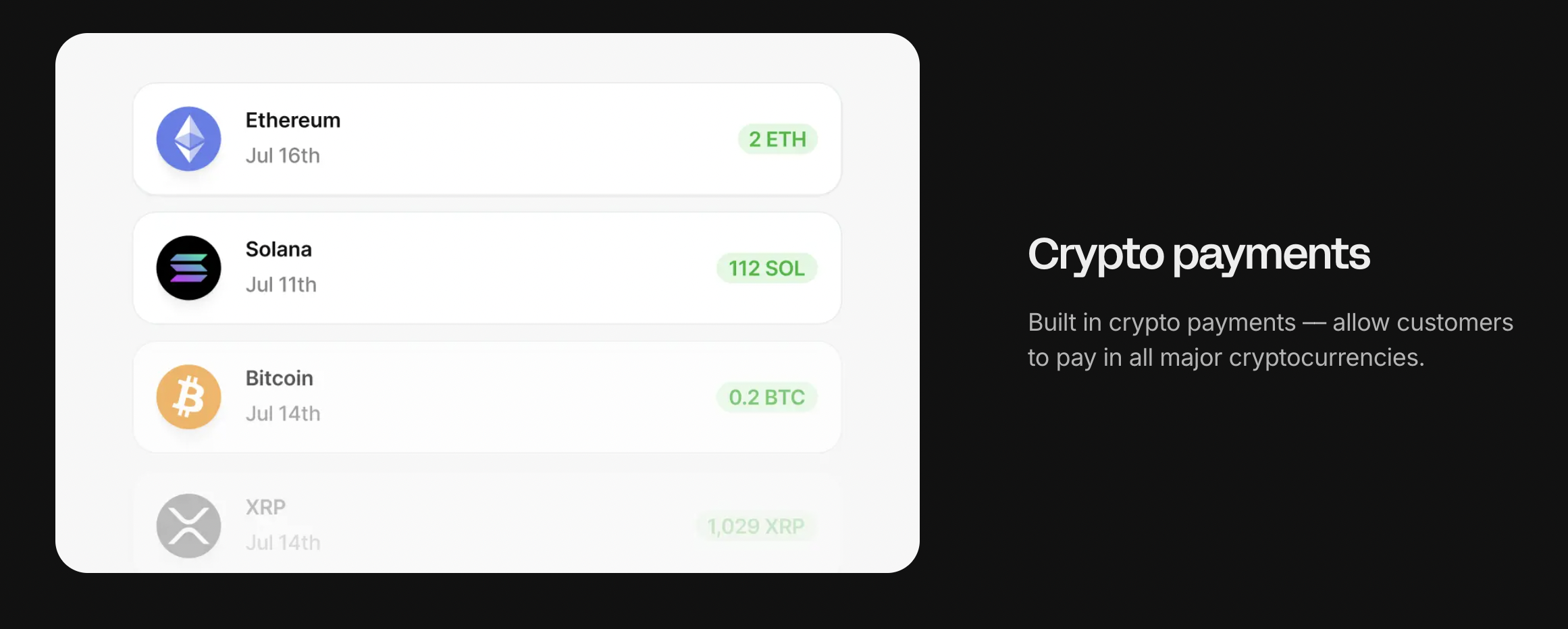The image size is (1568, 629).
Task: Click the faded 1,029 XRP badge
Action: click(756, 526)
